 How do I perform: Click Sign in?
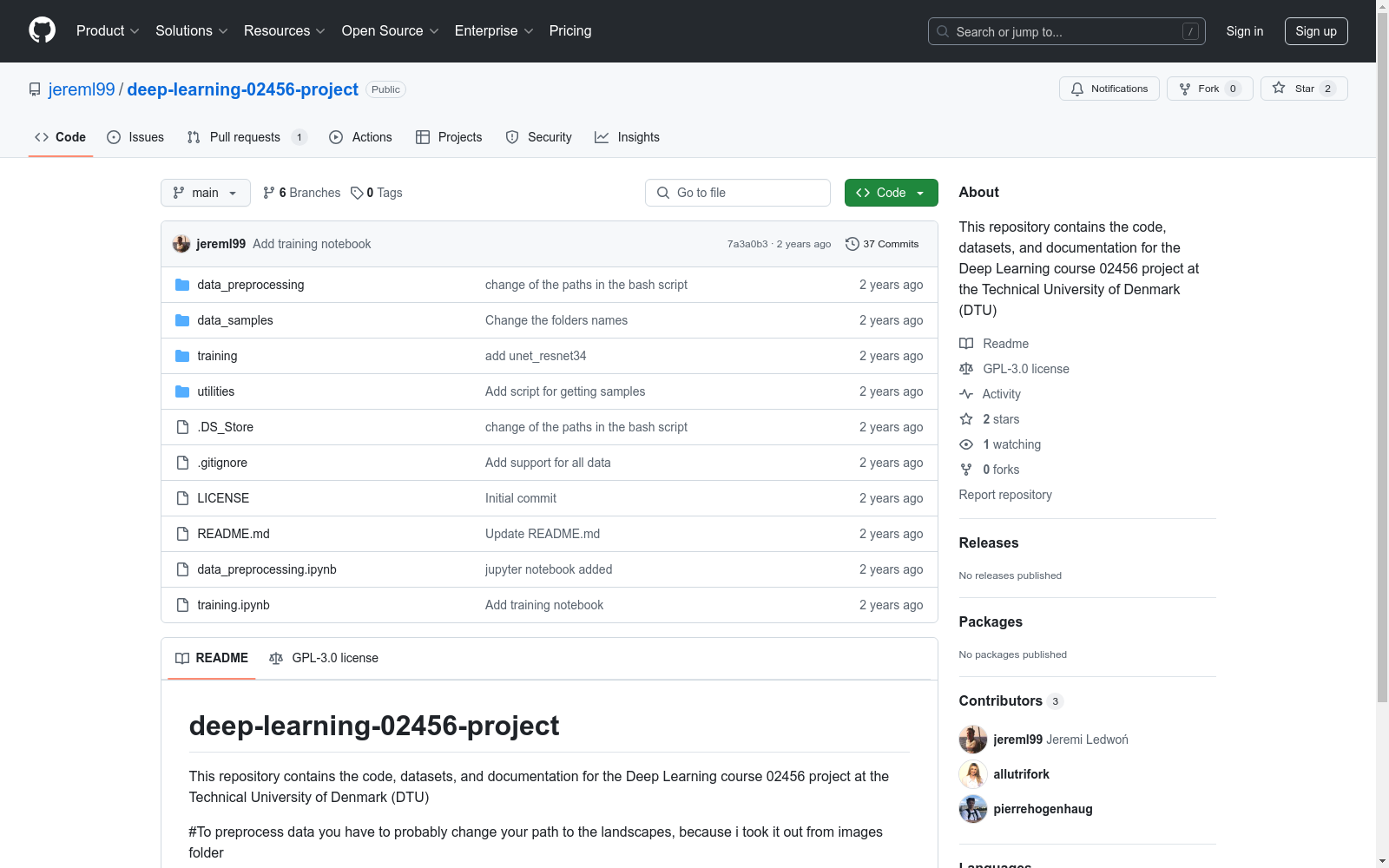(1244, 31)
